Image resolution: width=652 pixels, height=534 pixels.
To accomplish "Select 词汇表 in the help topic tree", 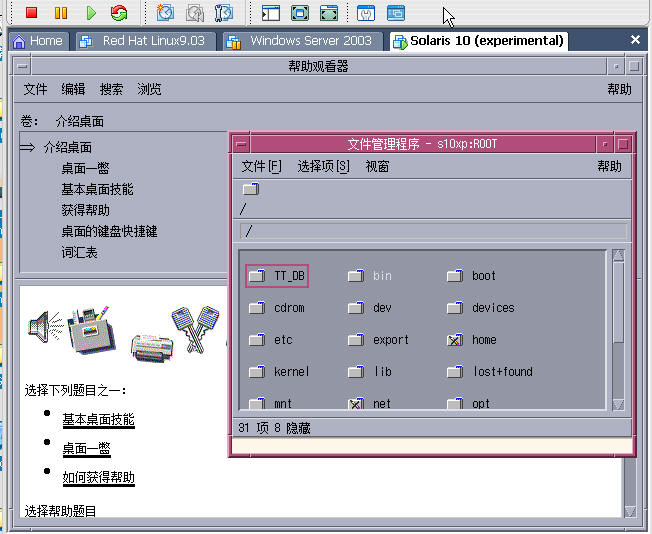I will [79, 252].
